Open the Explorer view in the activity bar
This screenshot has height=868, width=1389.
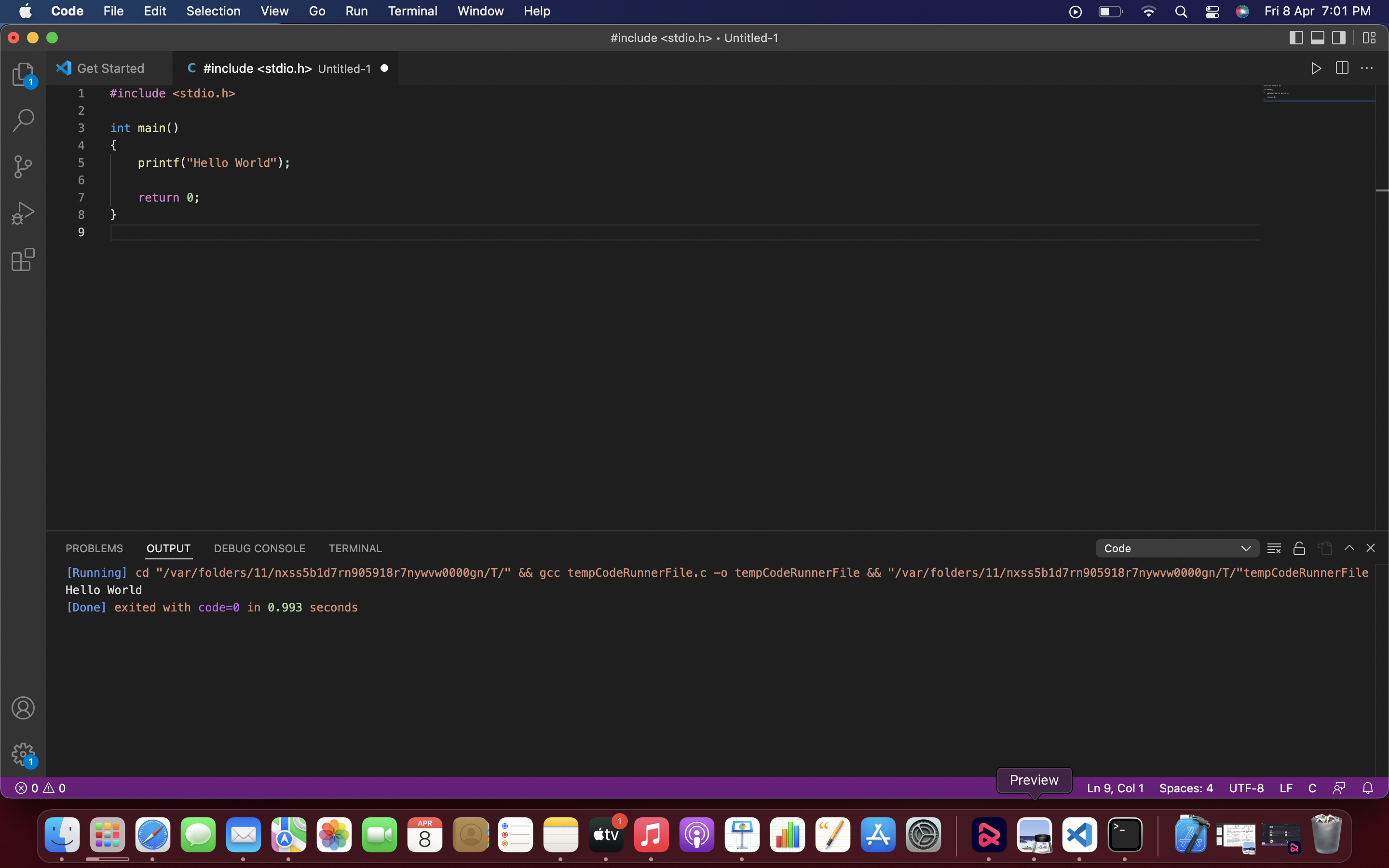coord(23,74)
